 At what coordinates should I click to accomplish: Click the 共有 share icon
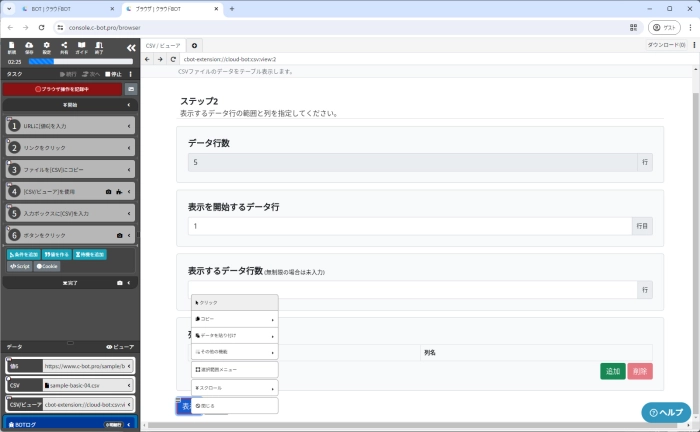pyautogui.click(x=64, y=47)
